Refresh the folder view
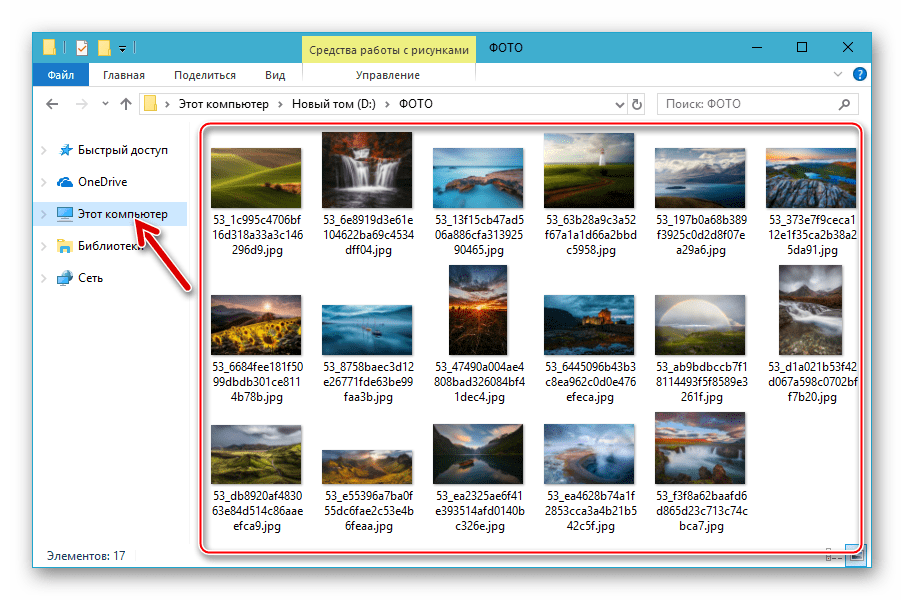The height and width of the screenshot is (600, 904). (x=636, y=104)
